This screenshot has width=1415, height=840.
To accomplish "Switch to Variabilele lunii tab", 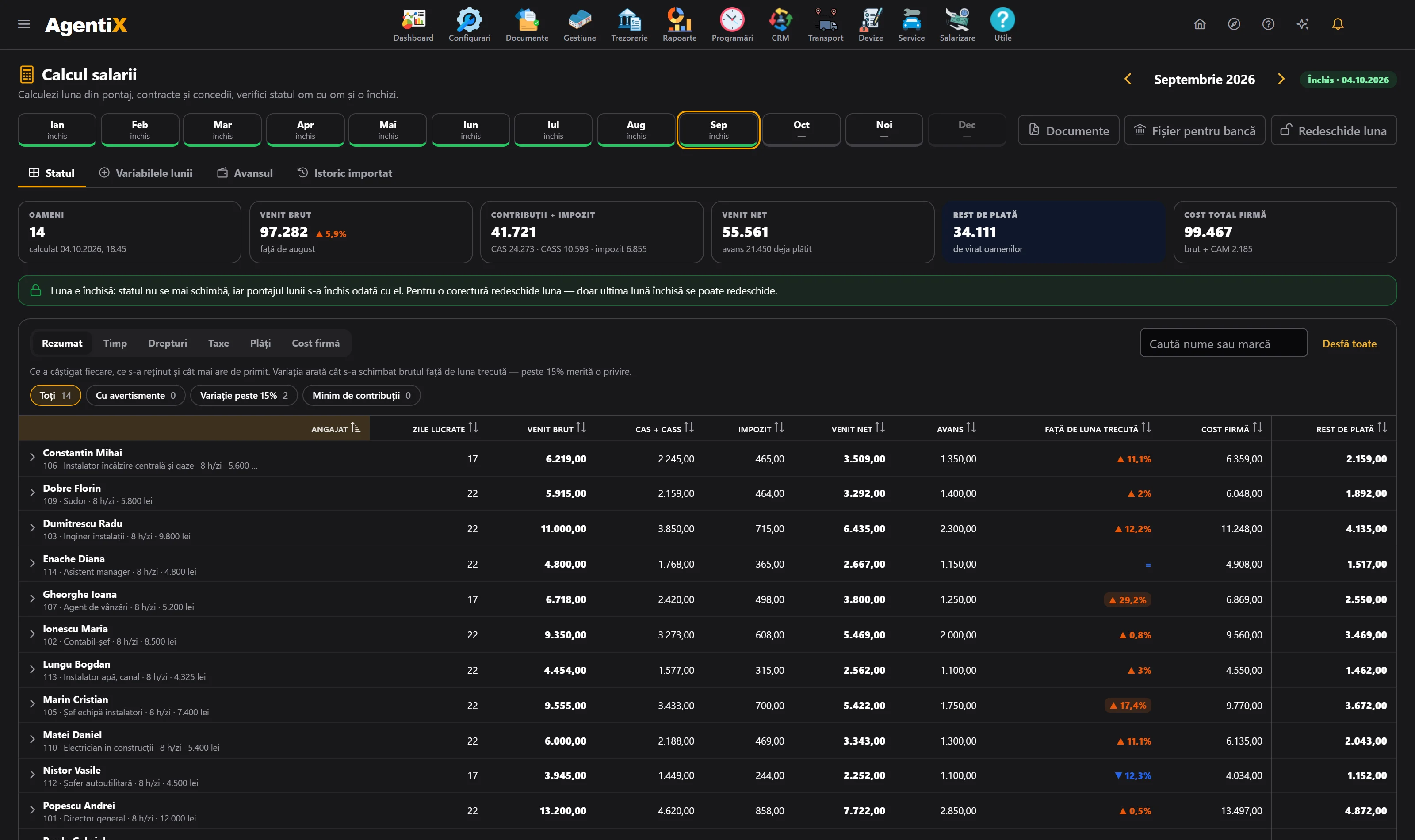I will point(146,172).
